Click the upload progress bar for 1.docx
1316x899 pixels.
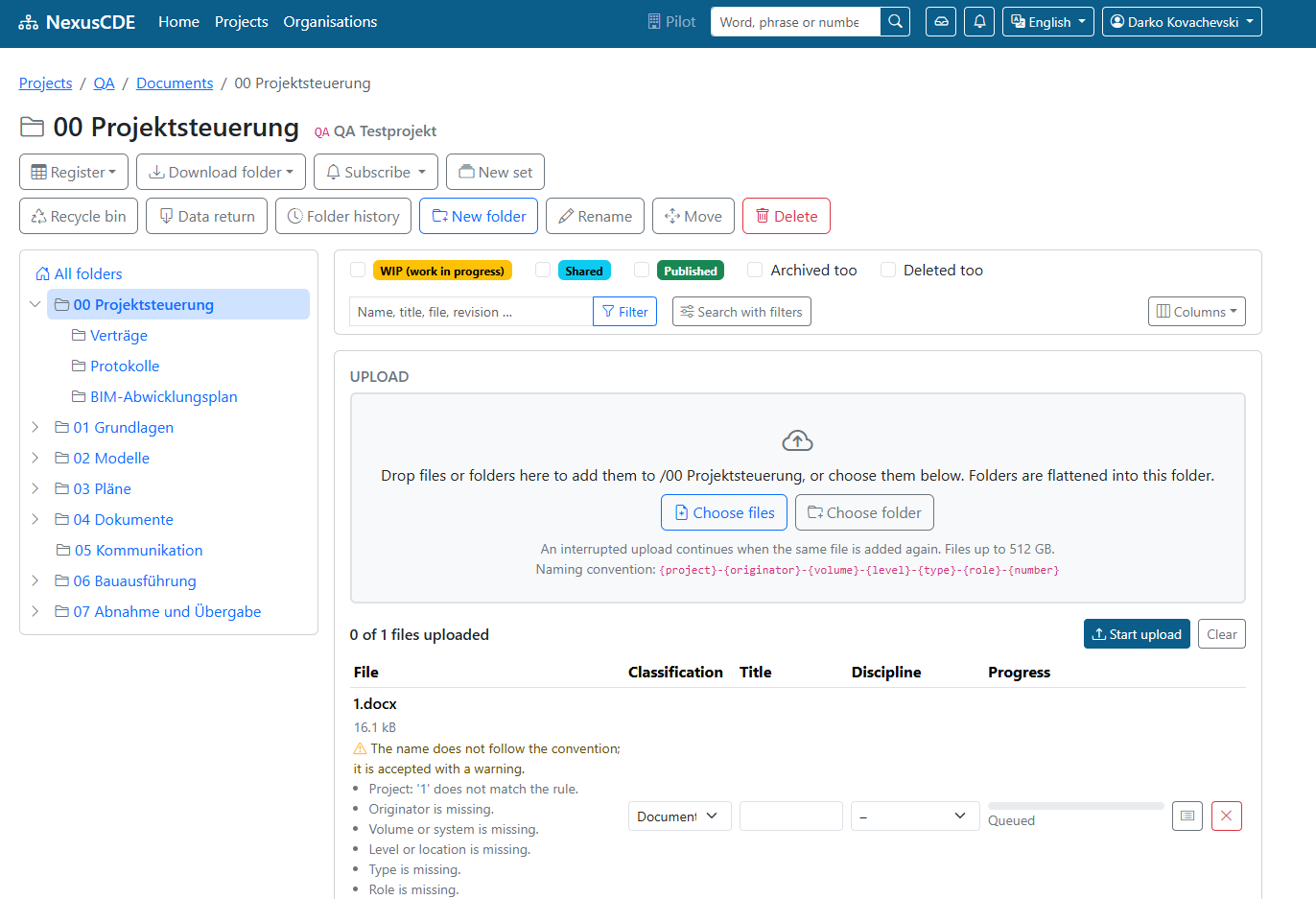coord(1076,806)
